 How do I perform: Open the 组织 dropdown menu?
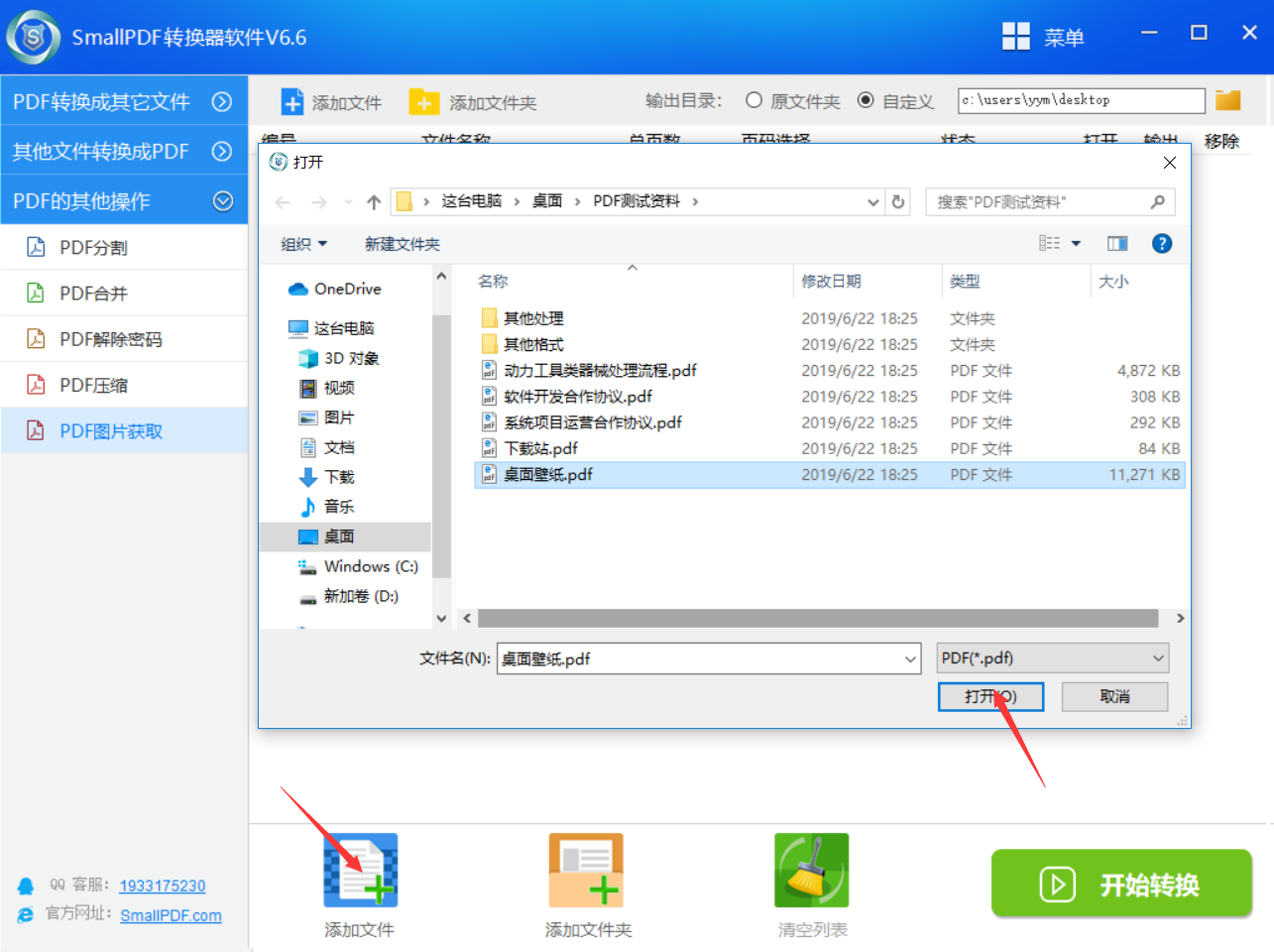(x=303, y=244)
